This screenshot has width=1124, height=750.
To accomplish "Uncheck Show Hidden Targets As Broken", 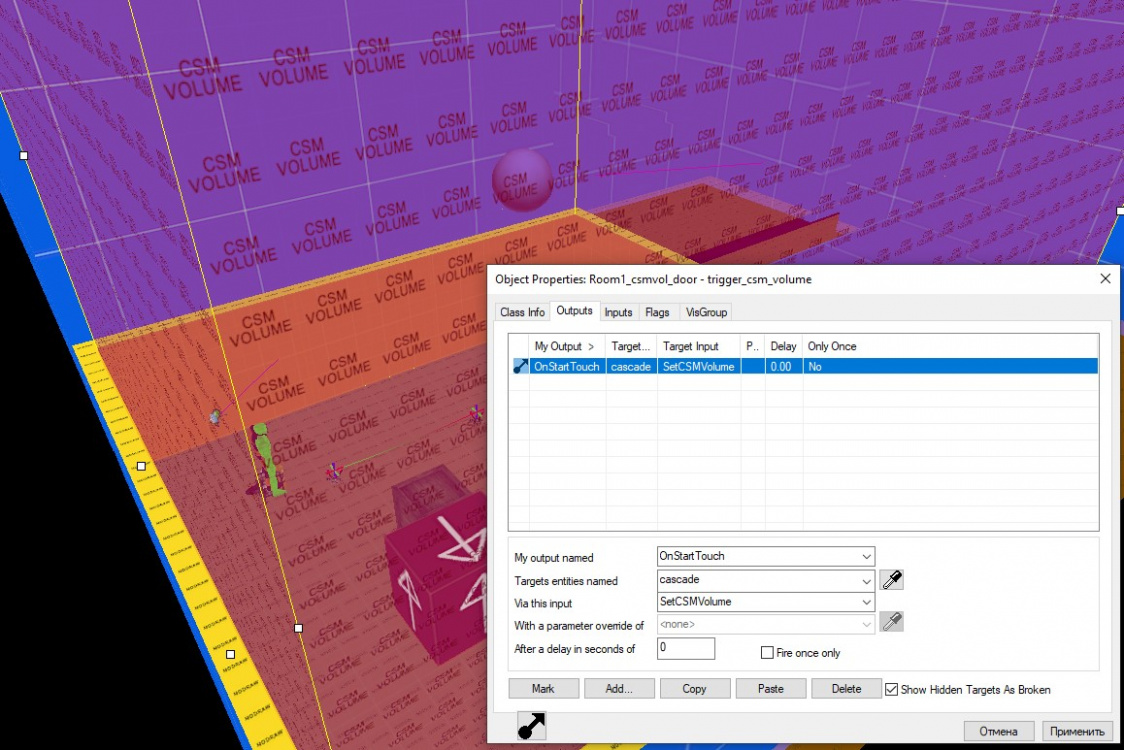I will (x=891, y=689).
